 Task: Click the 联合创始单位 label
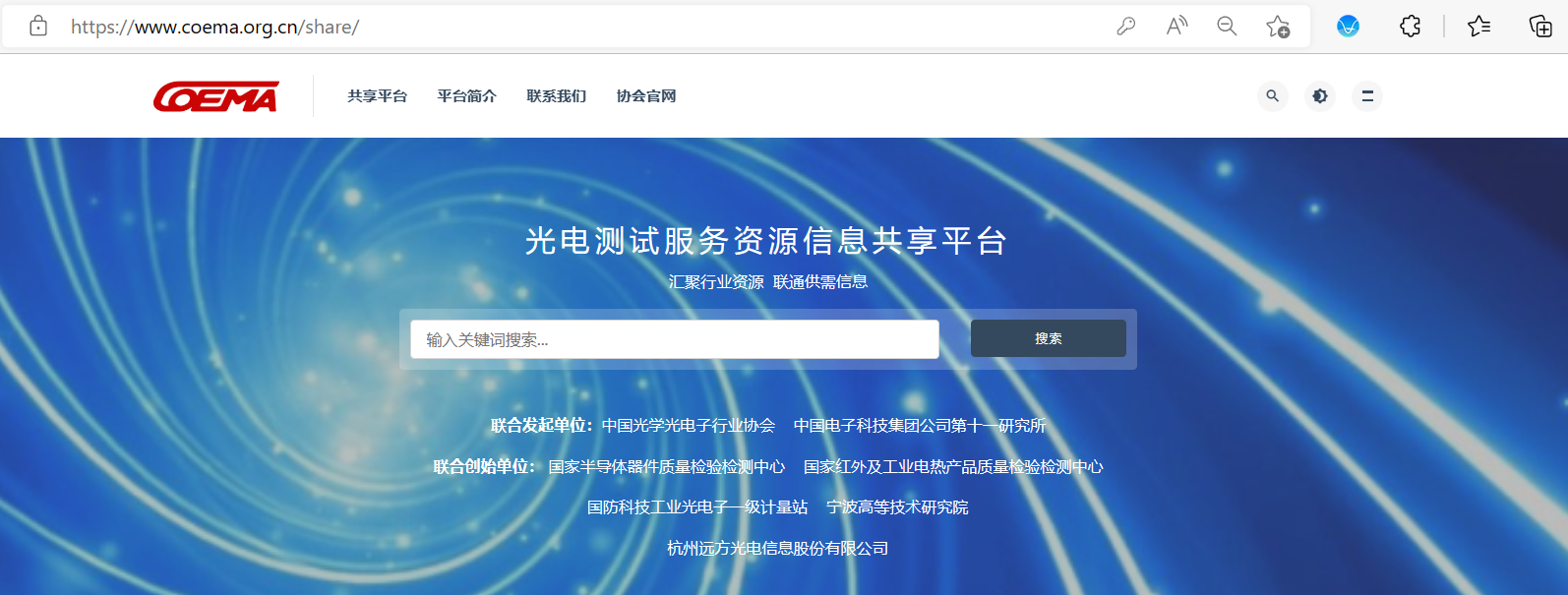coord(485,467)
